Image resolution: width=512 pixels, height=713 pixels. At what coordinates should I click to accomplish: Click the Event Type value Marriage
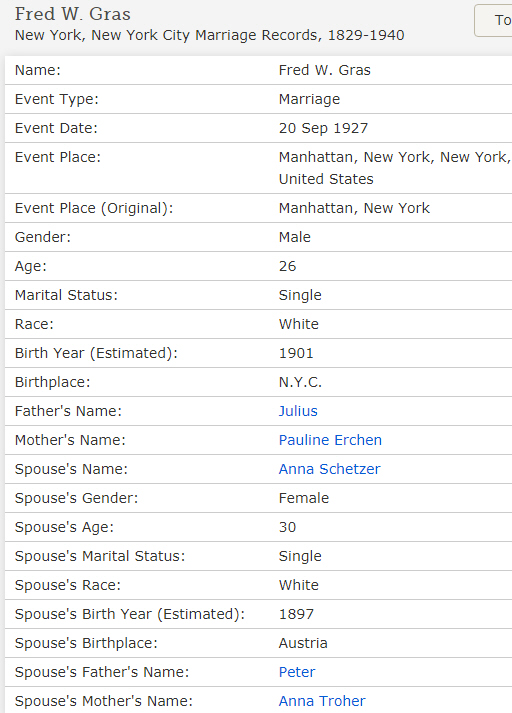click(309, 99)
